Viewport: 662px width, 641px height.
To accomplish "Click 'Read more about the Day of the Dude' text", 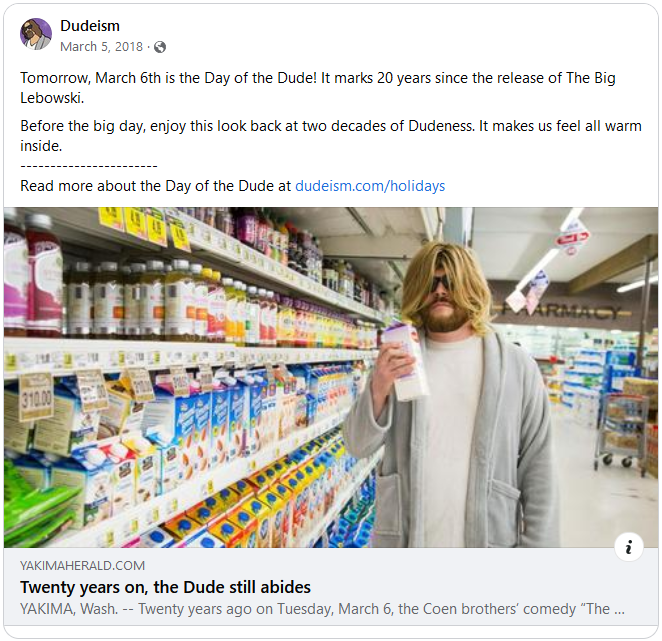I will (x=155, y=186).
